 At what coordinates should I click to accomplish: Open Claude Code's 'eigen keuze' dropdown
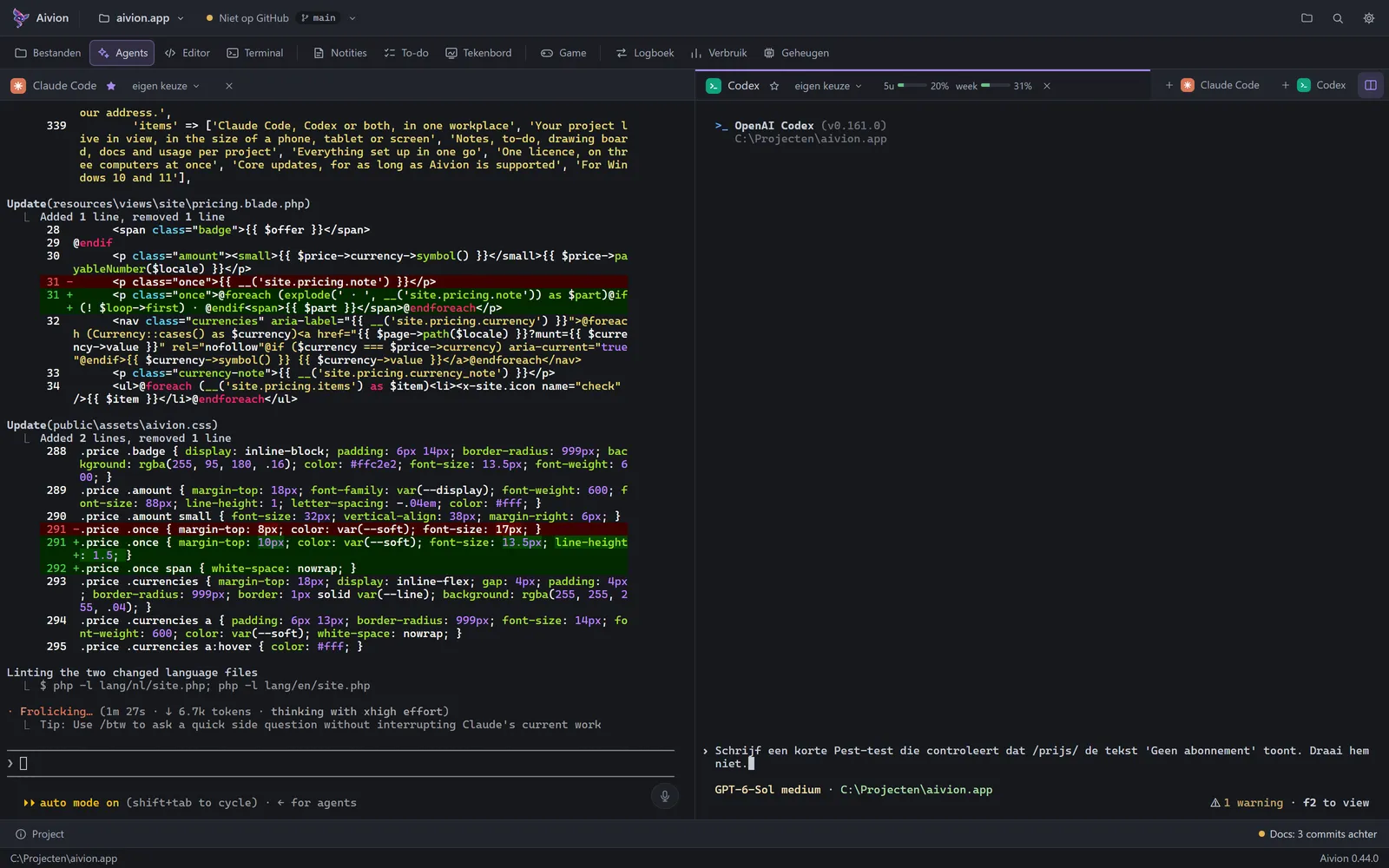[166, 86]
